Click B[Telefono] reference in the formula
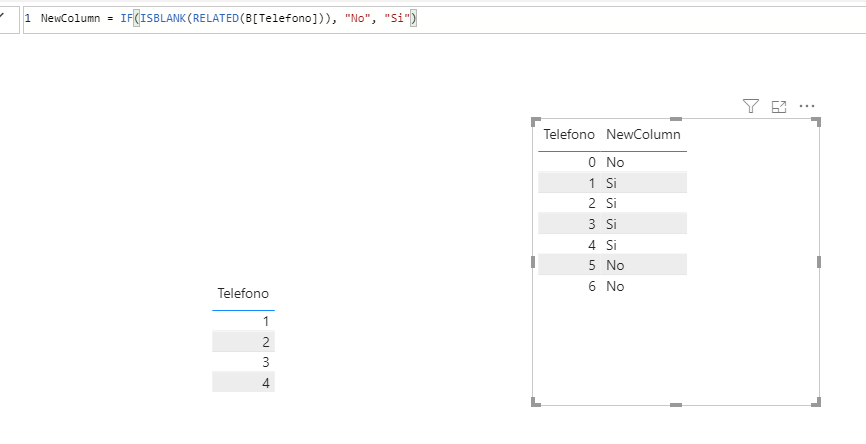866x444 pixels. tap(282, 18)
